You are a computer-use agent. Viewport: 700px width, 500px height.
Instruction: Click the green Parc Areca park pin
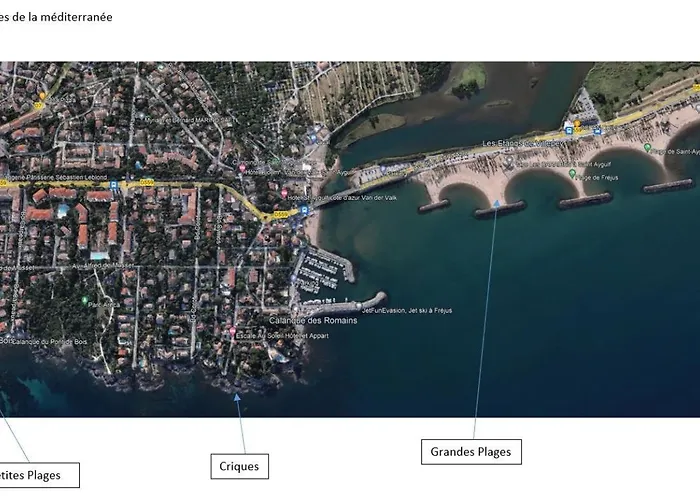click(84, 301)
